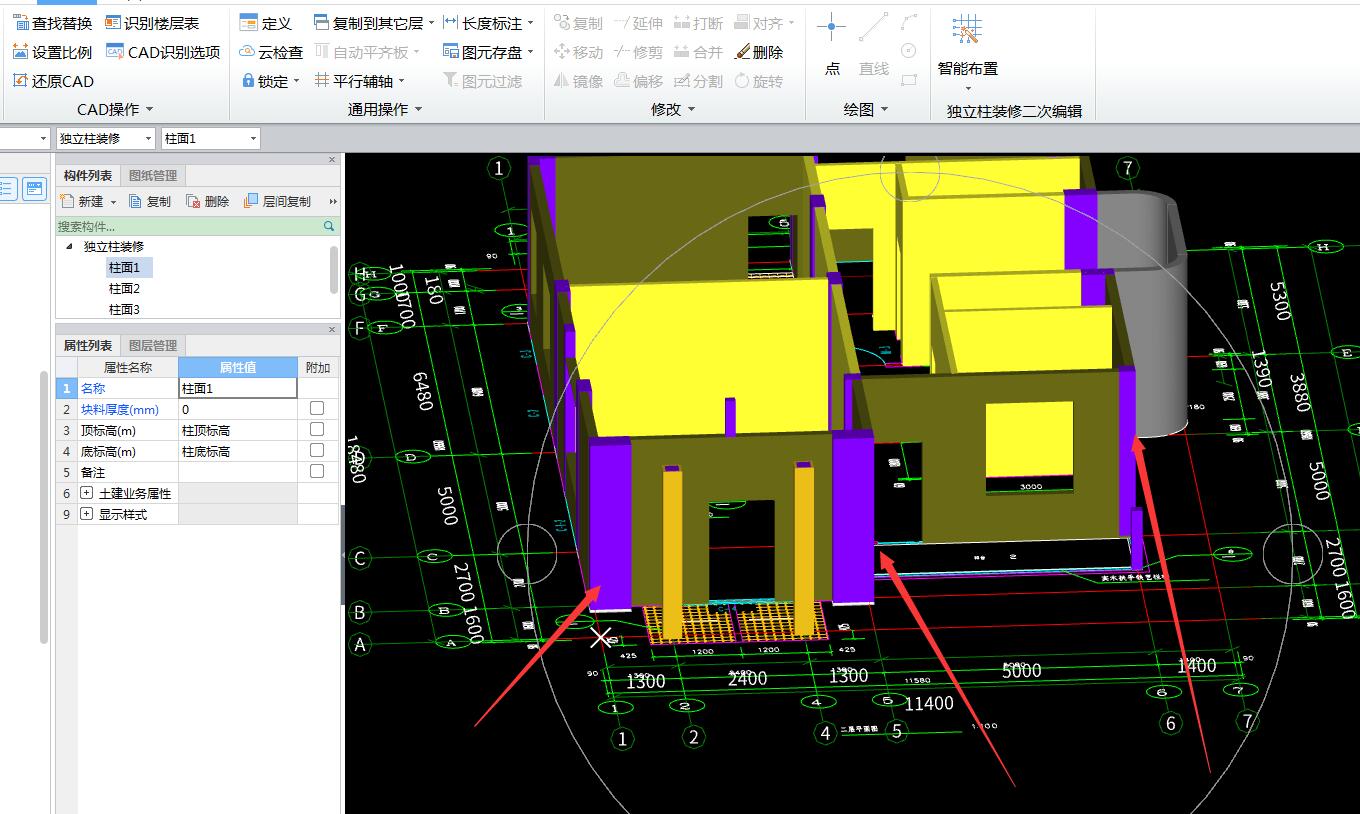
Task: Tick the 附加 checkbox for 块料厚度(mm)
Action: pos(317,409)
